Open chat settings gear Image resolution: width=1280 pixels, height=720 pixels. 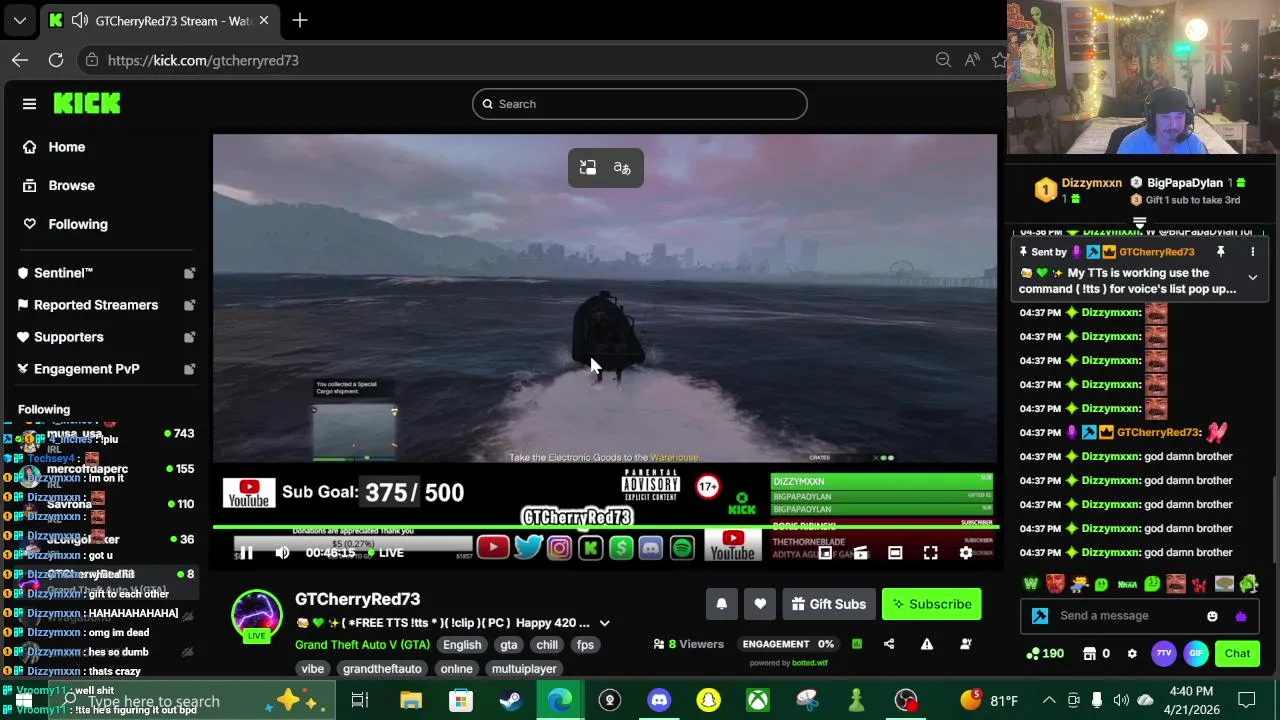[1132, 654]
